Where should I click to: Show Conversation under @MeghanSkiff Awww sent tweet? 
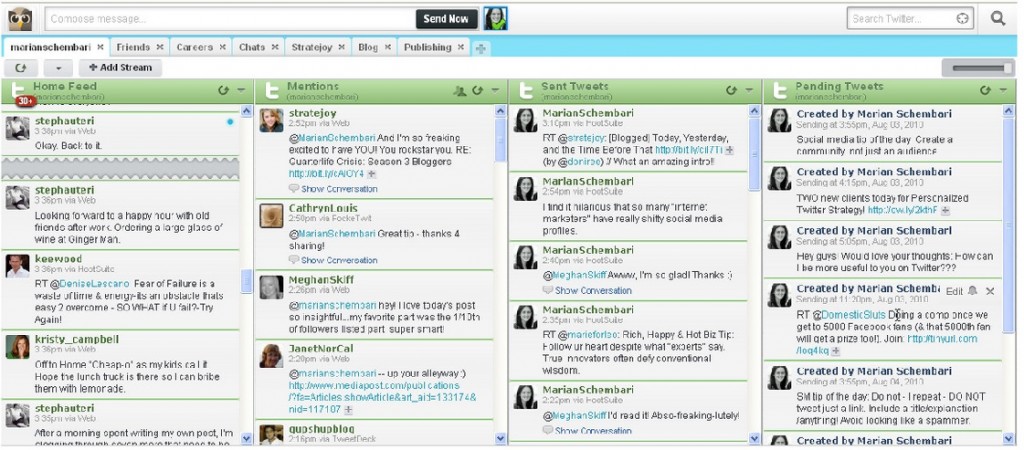click(x=593, y=291)
